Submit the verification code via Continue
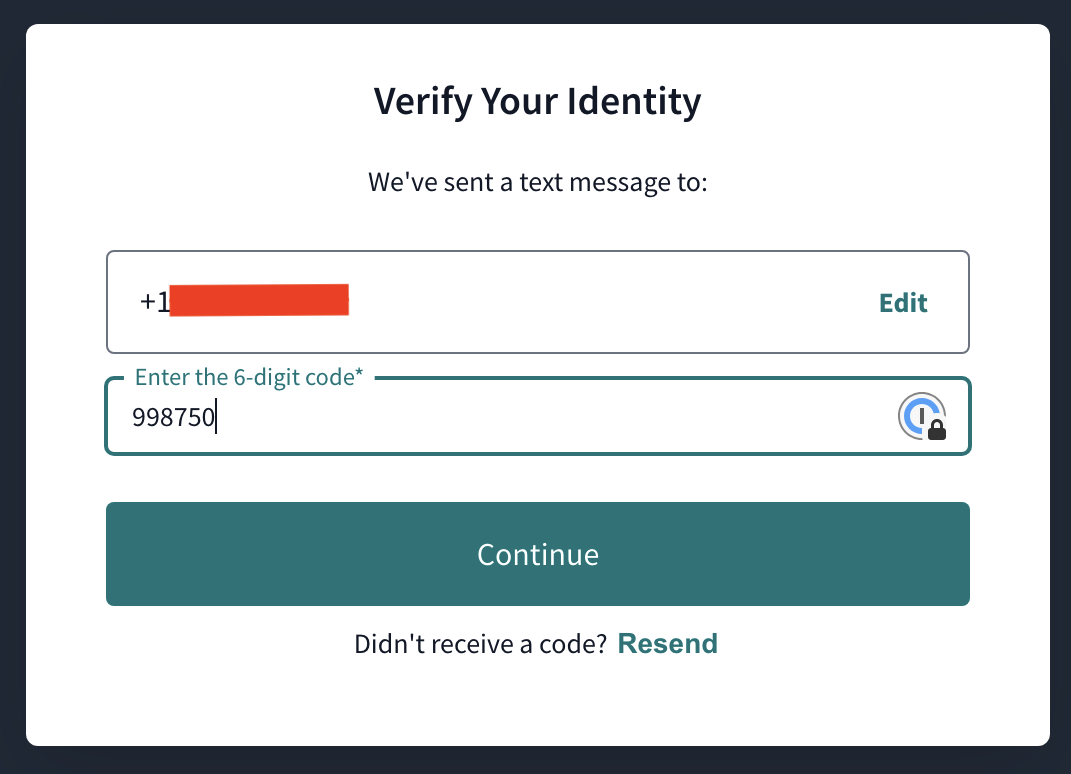 (537, 554)
